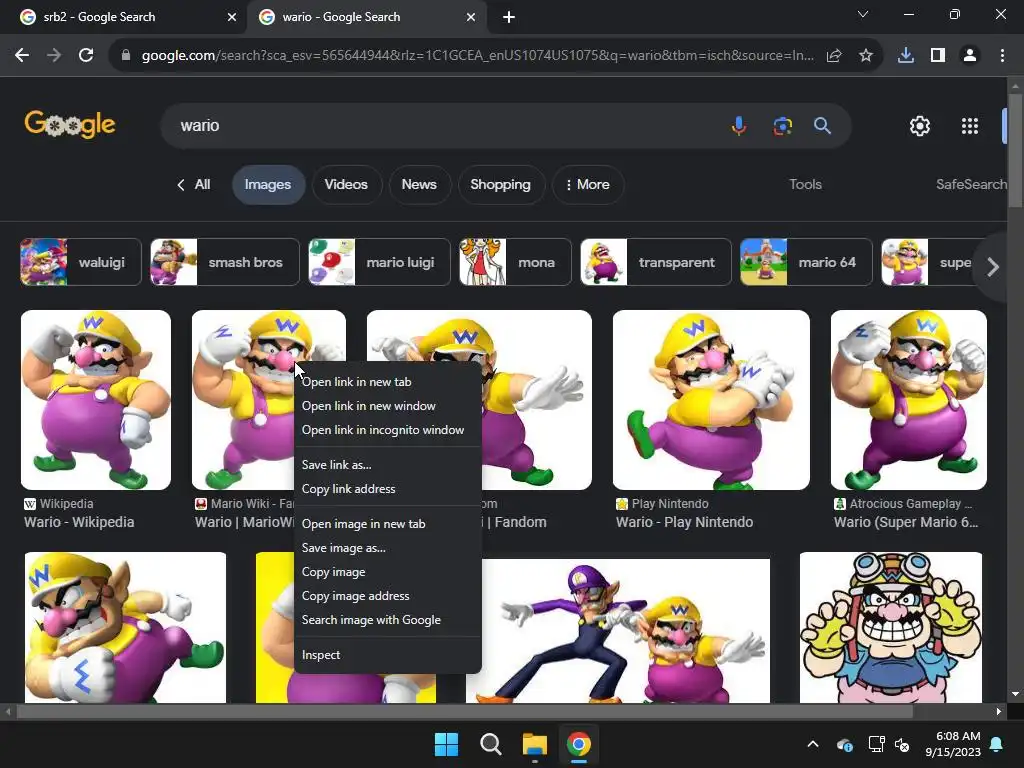1024x768 pixels.
Task: Reload the page with the refresh icon
Action: click(x=86, y=56)
